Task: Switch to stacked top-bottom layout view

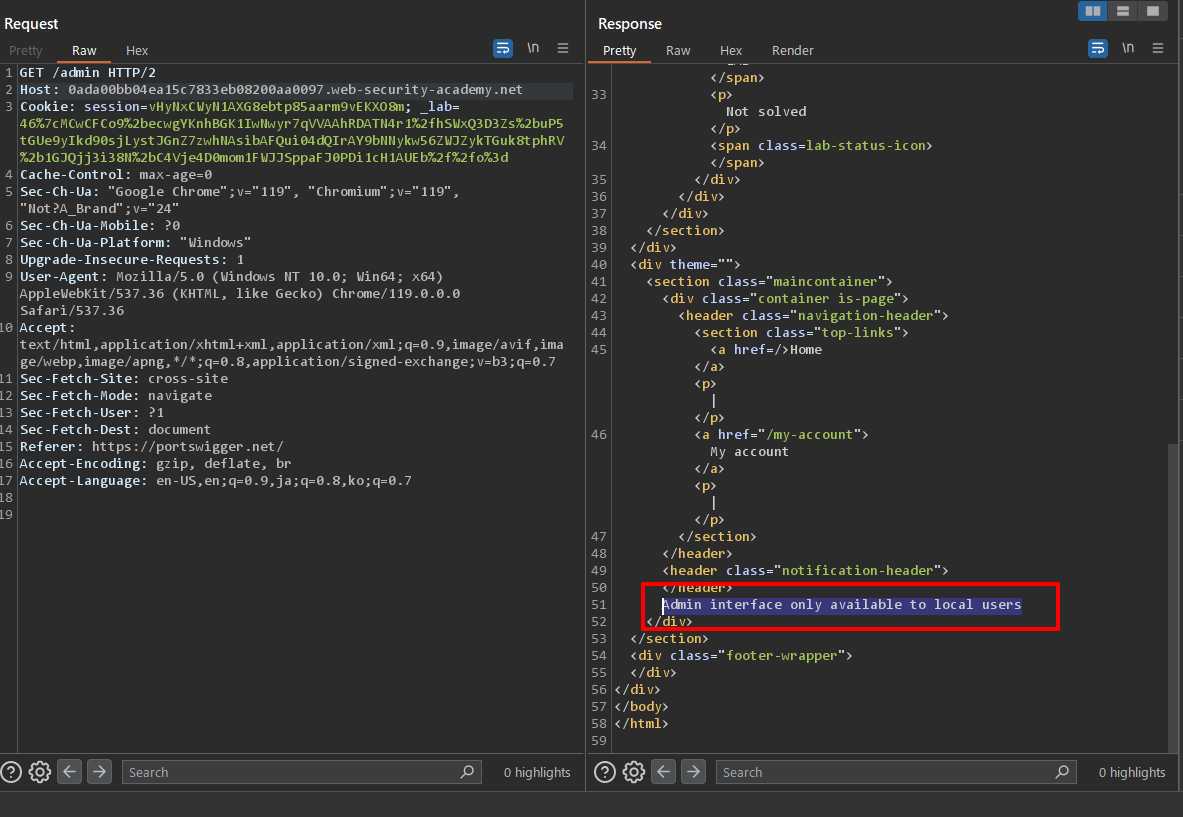Action: 1123,11
